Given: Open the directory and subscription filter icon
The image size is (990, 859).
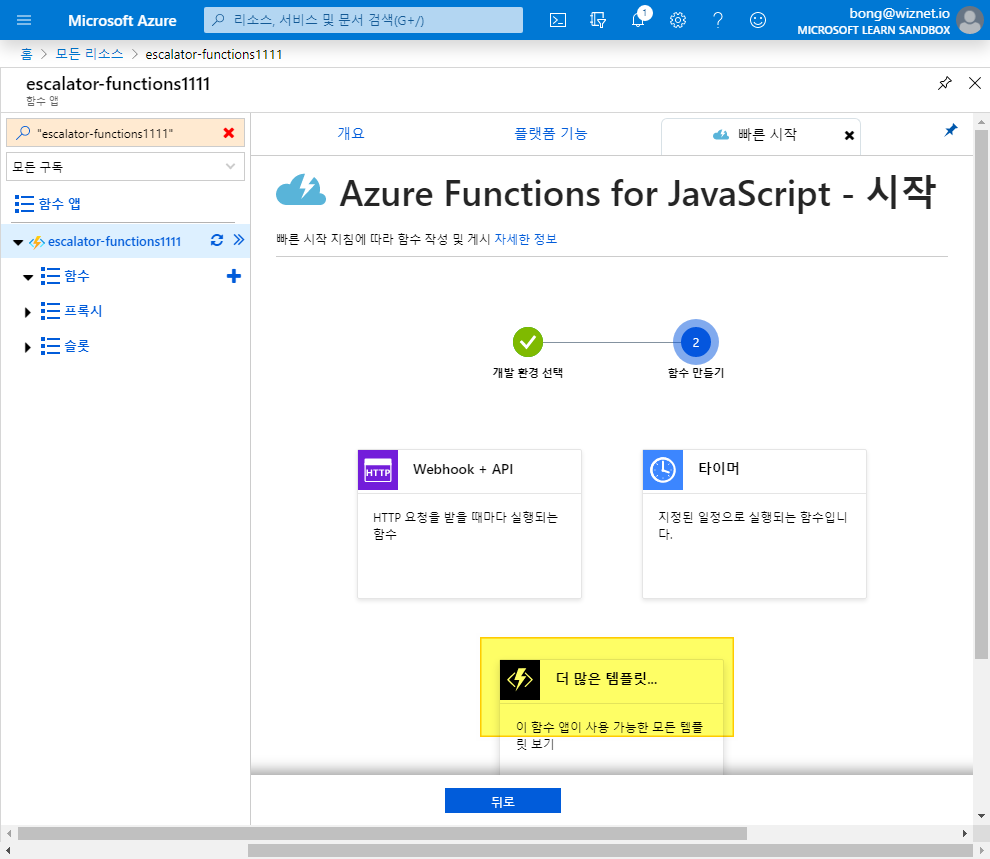Looking at the screenshot, I should pos(597,20).
